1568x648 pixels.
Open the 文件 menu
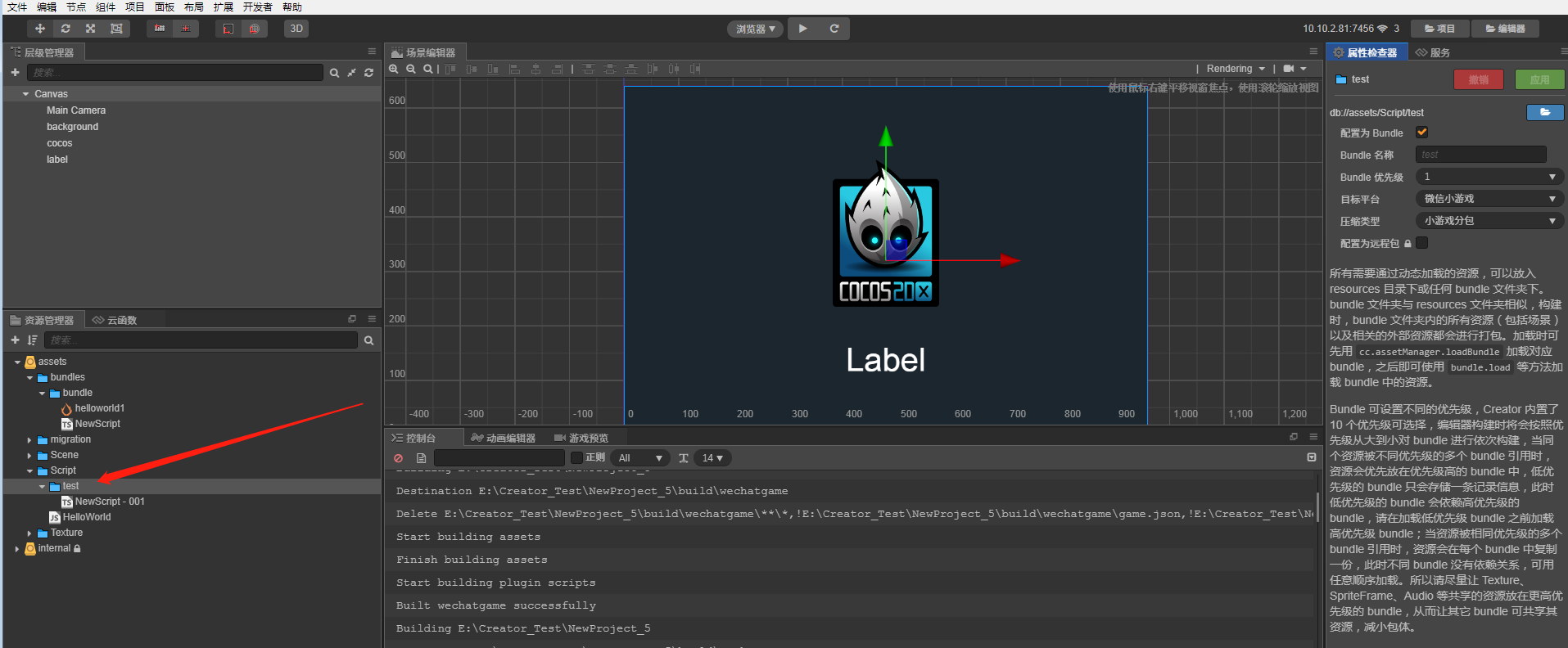(17, 7)
